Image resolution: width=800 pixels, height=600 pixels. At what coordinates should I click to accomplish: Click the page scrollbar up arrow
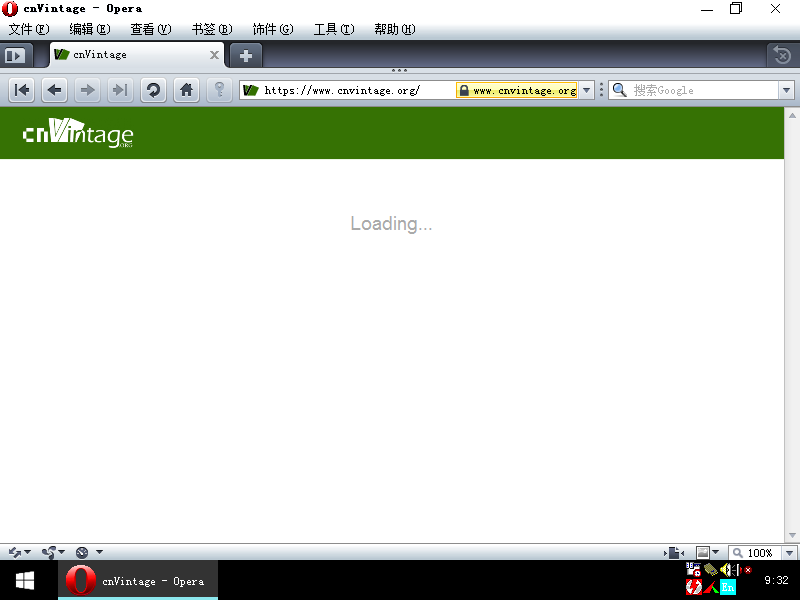(792, 115)
